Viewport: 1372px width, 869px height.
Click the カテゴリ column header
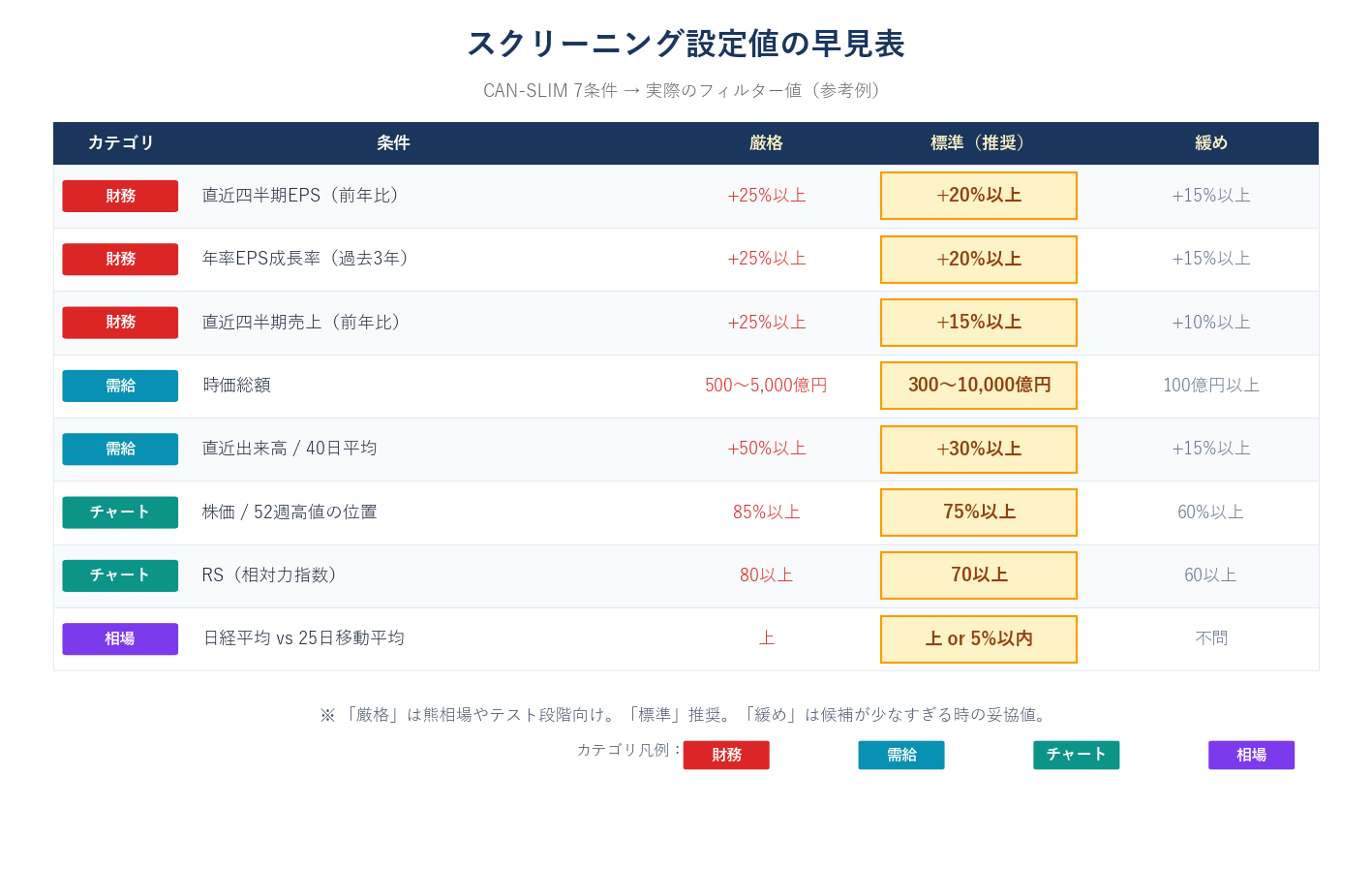121,142
